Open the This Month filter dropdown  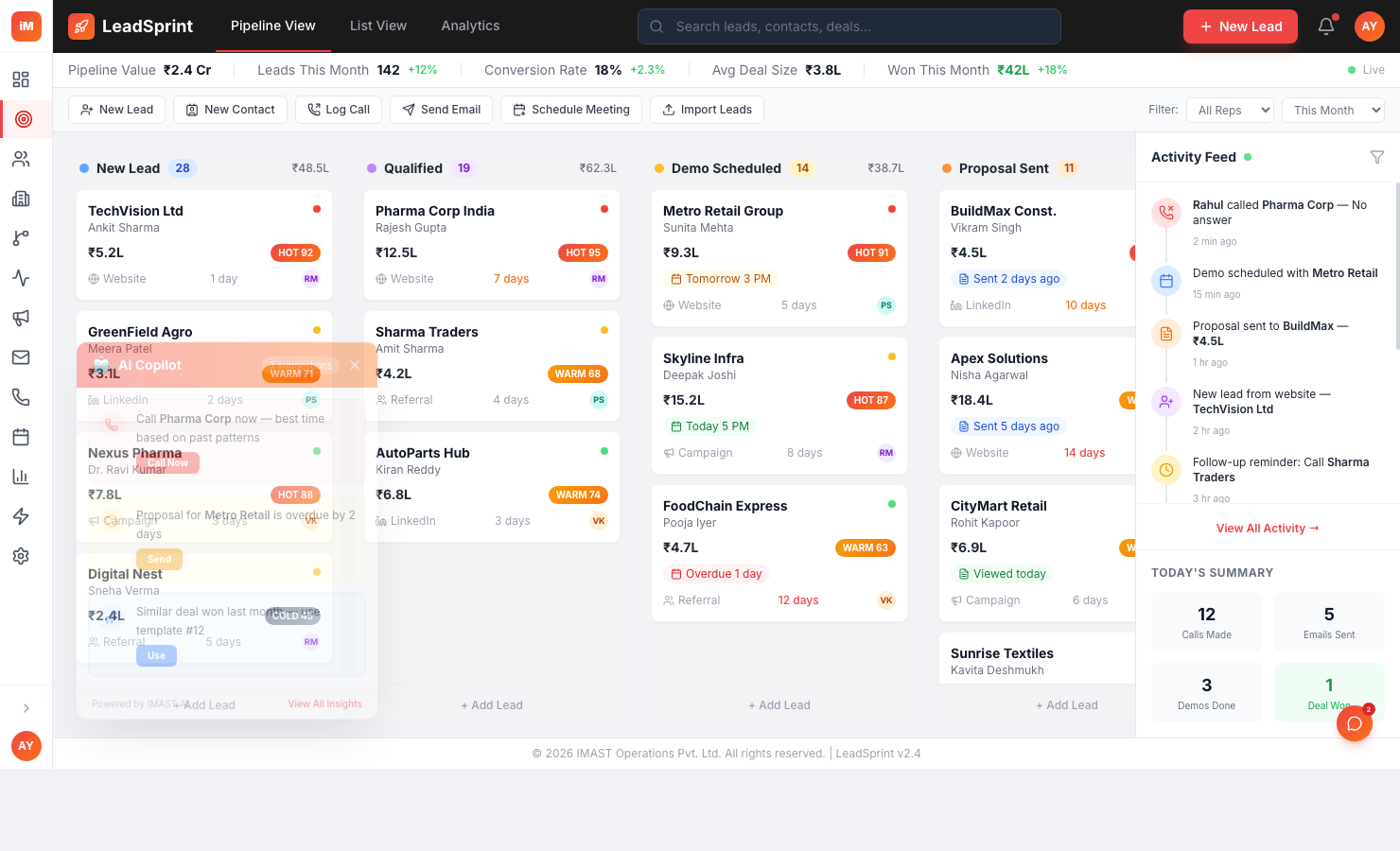point(1333,110)
